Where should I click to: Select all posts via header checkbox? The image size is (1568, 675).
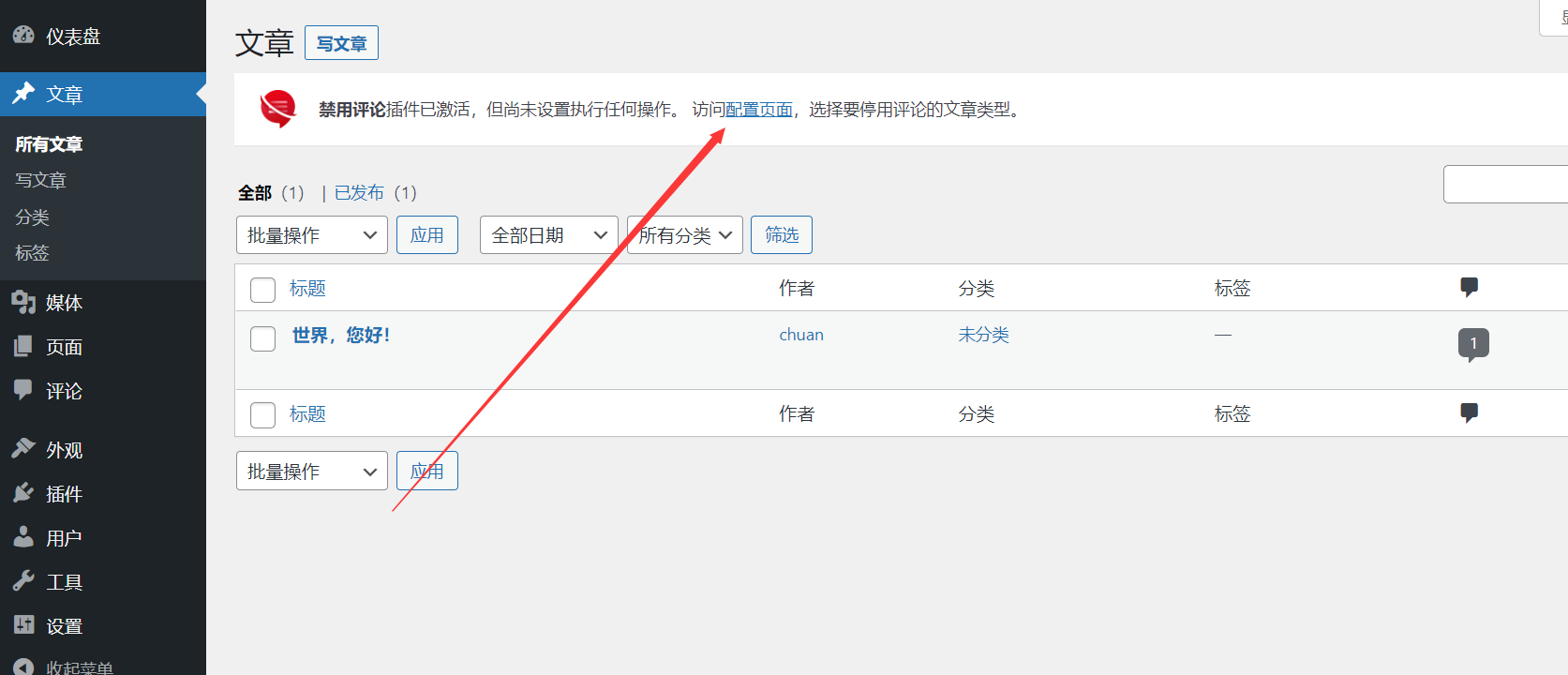[263, 290]
